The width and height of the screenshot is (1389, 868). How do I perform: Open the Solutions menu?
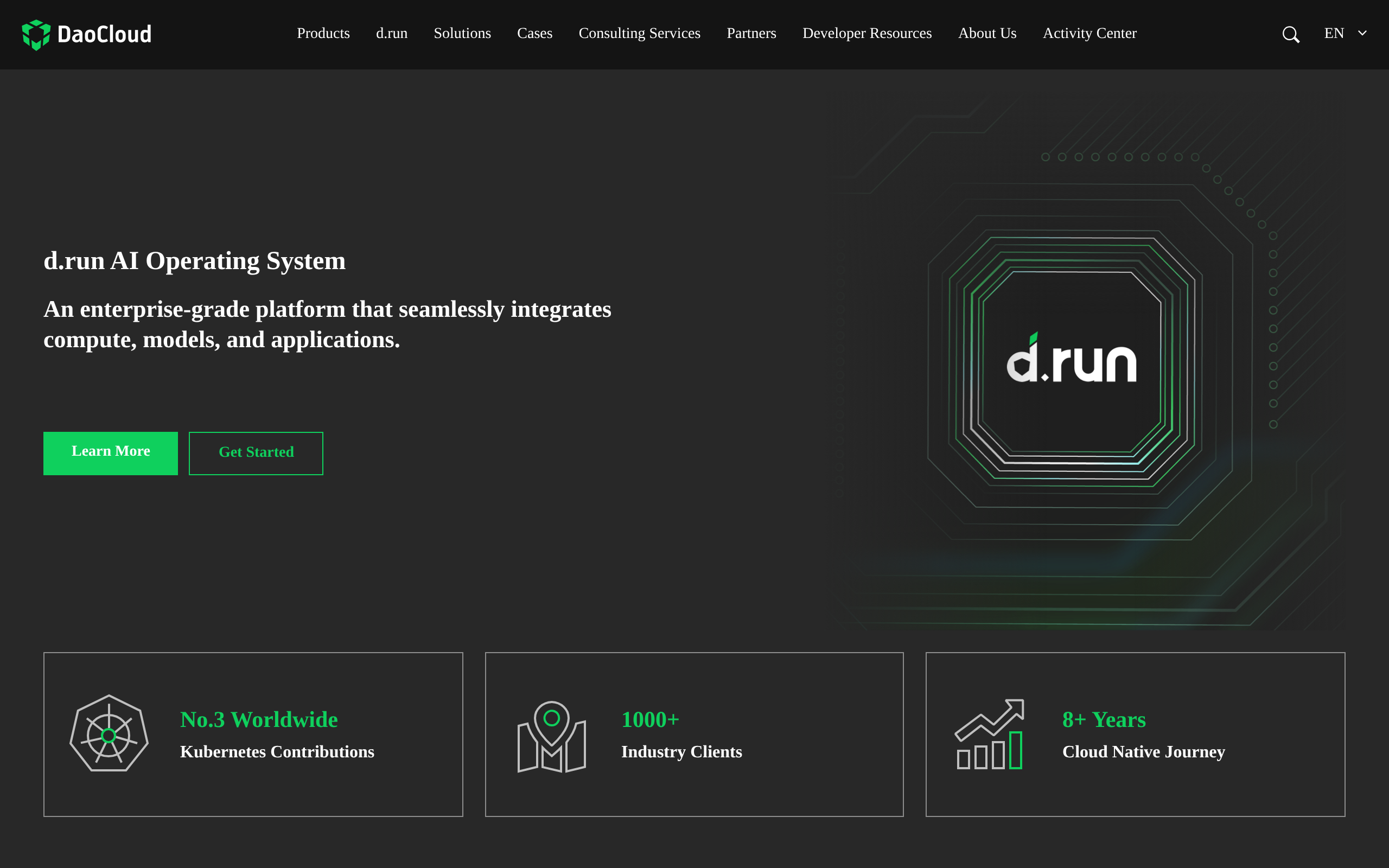(x=462, y=33)
